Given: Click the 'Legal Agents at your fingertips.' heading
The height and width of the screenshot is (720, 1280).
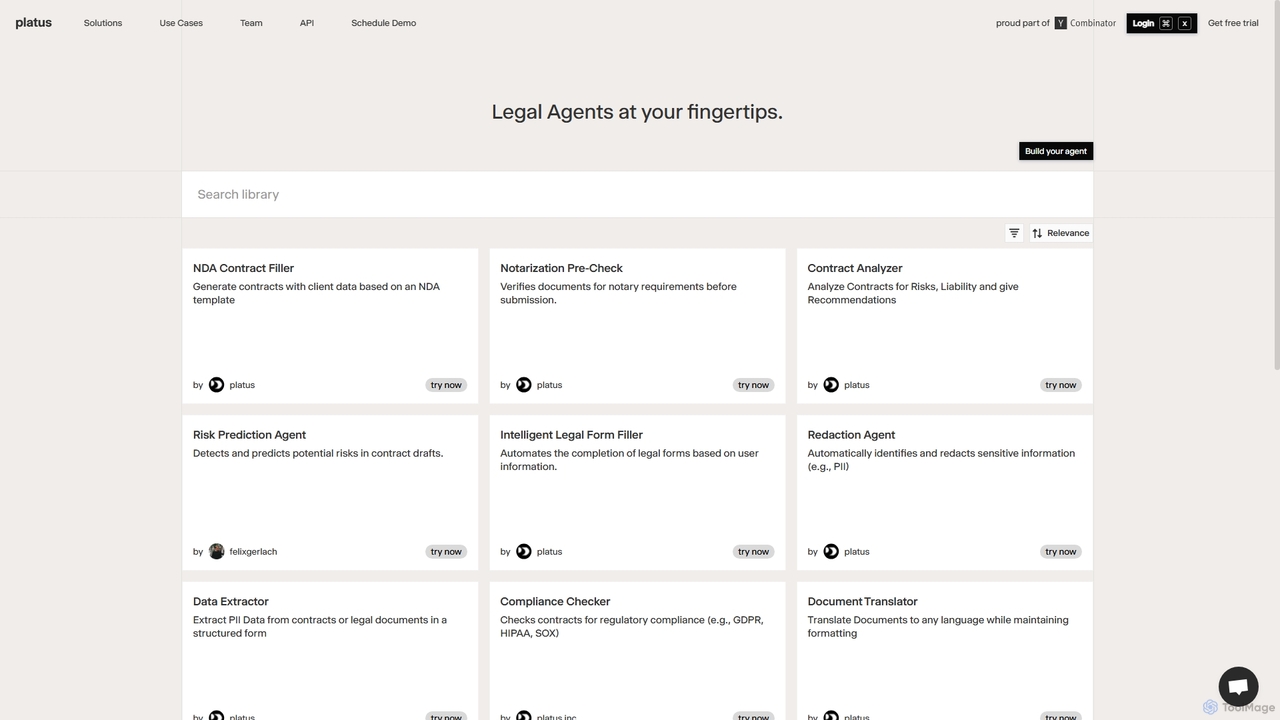Looking at the screenshot, I should point(637,112).
